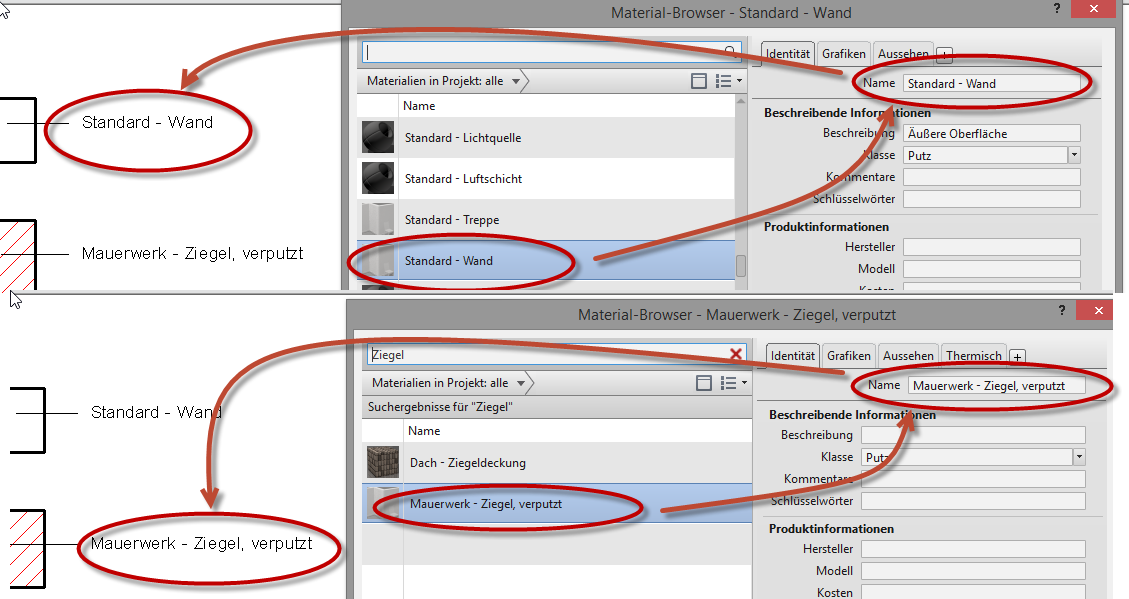
Task: Select the Standard - Treppe material thumbnail
Action: coord(378,219)
